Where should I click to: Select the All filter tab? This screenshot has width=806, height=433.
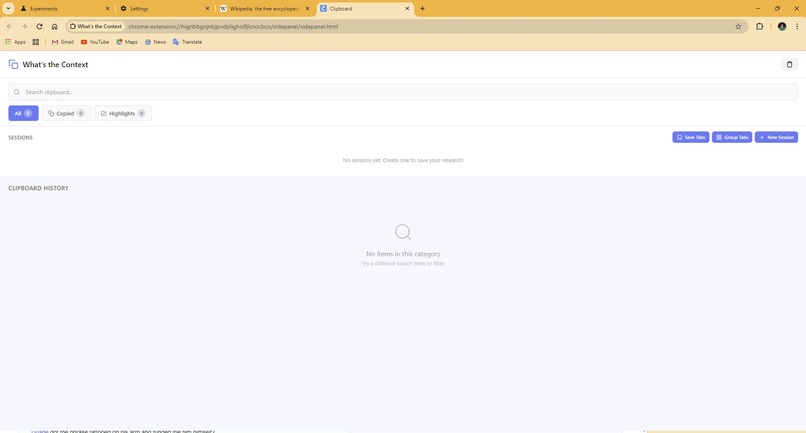point(23,113)
